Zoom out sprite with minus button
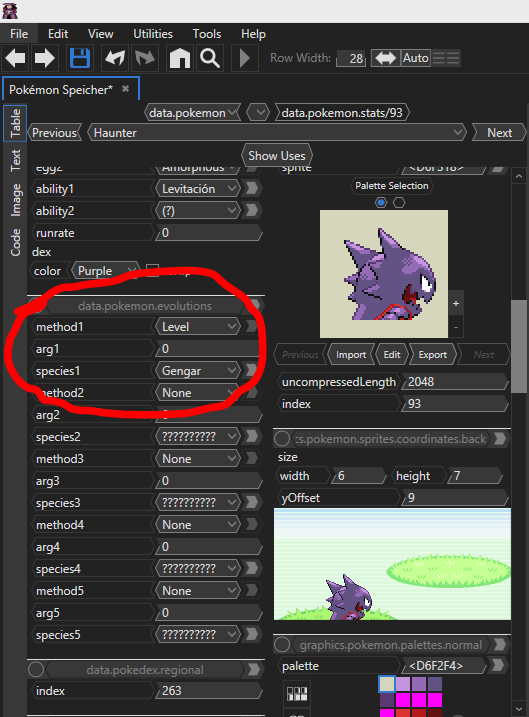Screen dimensions: 529x717 coord(456,327)
